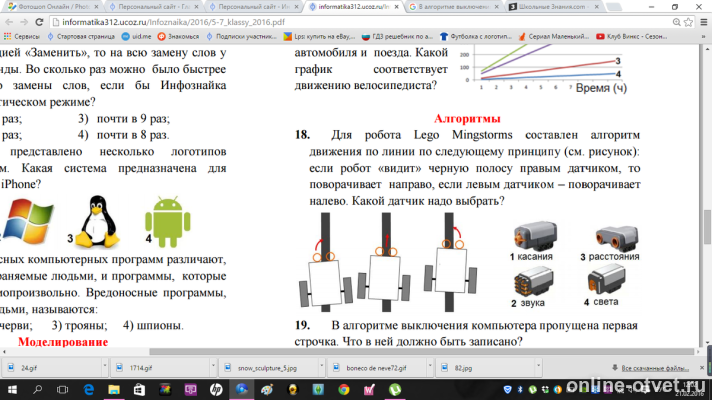Open the downloaded file snow_sculpture_5.jpg
Image resolution: width=712 pixels, height=400 pixels.
tap(269, 368)
